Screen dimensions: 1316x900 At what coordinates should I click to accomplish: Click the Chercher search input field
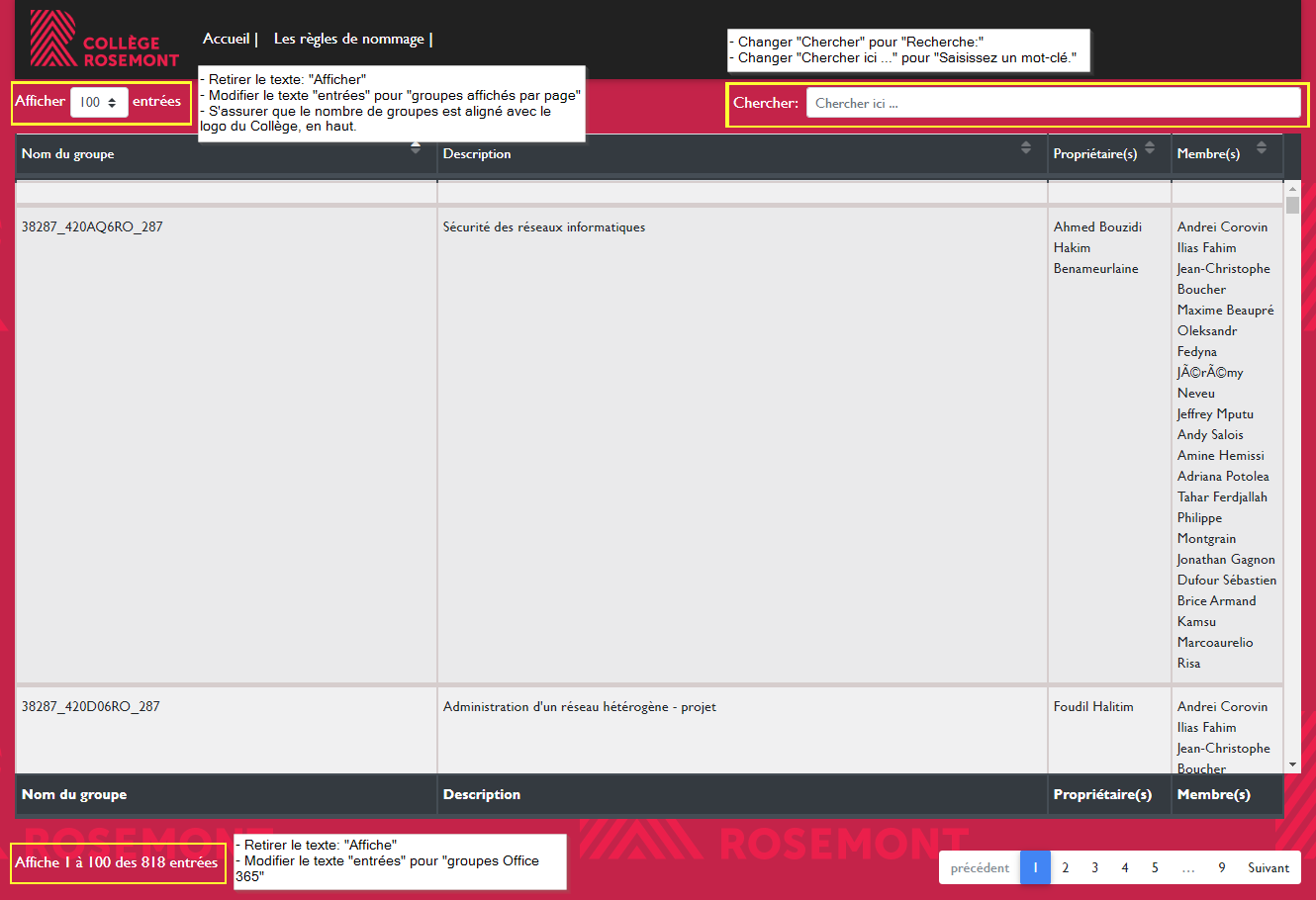[1053, 103]
